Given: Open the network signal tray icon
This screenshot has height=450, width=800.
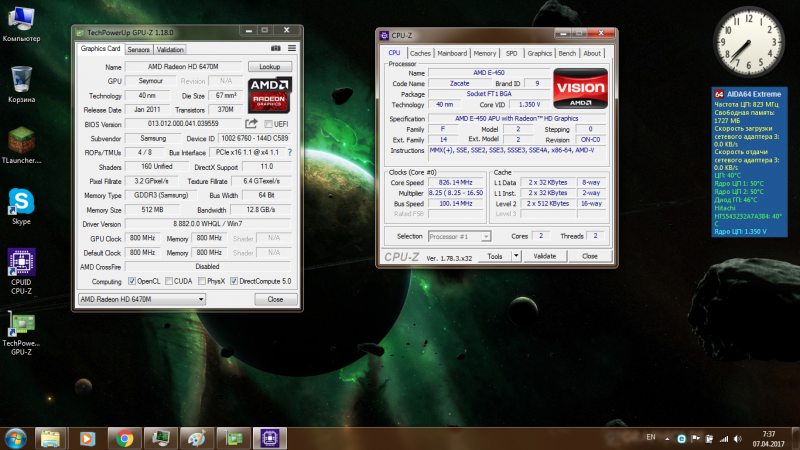Looking at the screenshot, I should [724, 439].
